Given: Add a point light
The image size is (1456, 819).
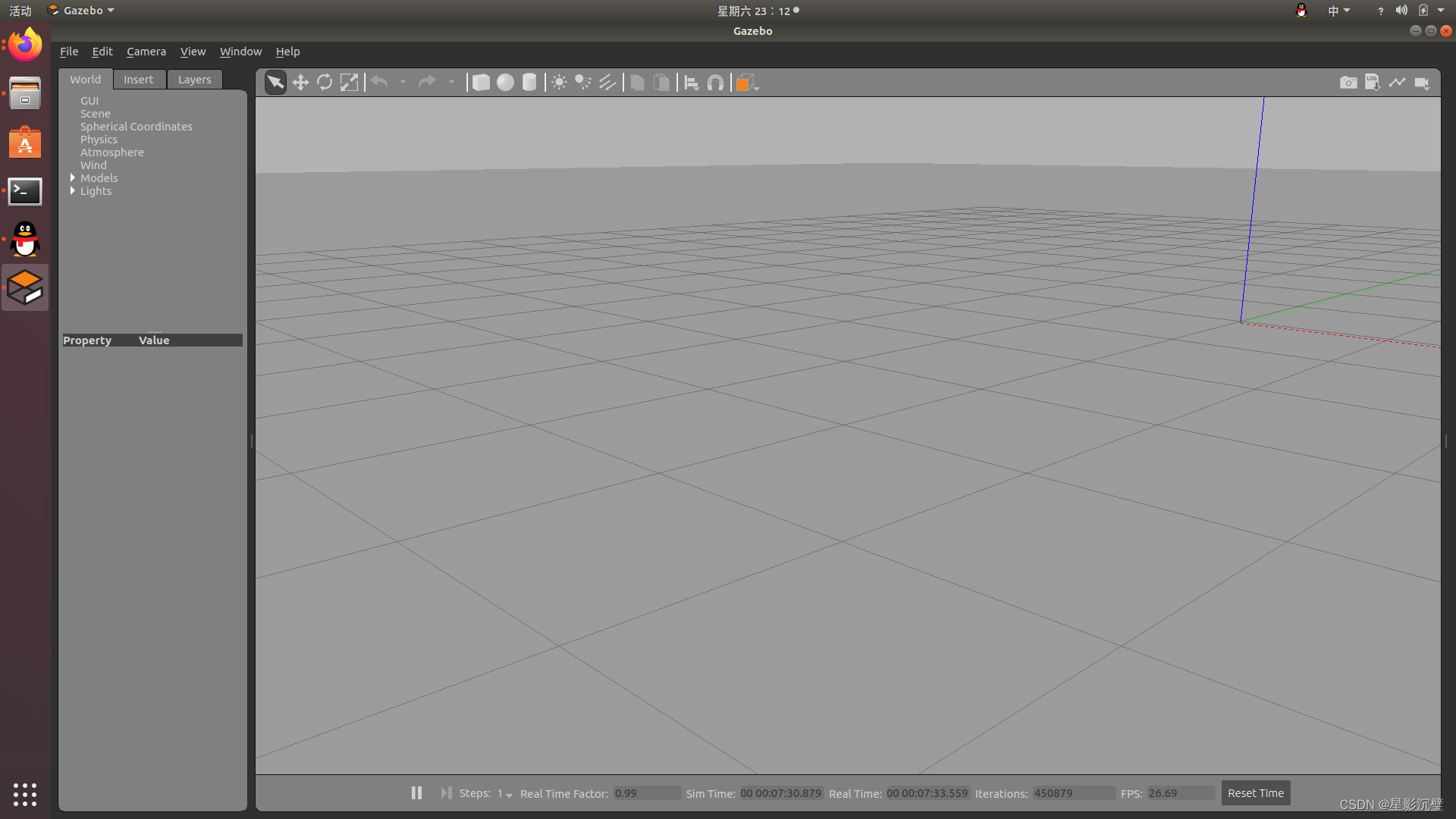Looking at the screenshot, I should coord(559,83).
